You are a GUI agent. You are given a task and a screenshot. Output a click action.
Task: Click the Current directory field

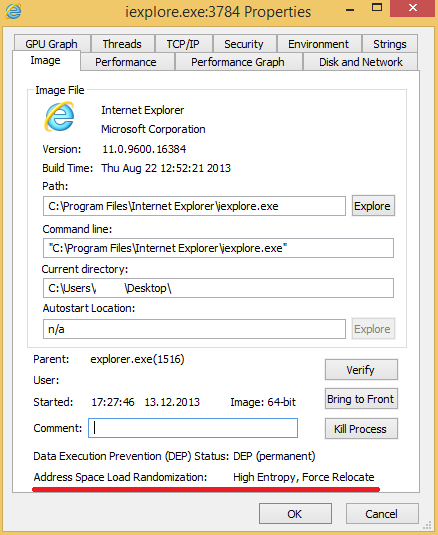(218, 288)
